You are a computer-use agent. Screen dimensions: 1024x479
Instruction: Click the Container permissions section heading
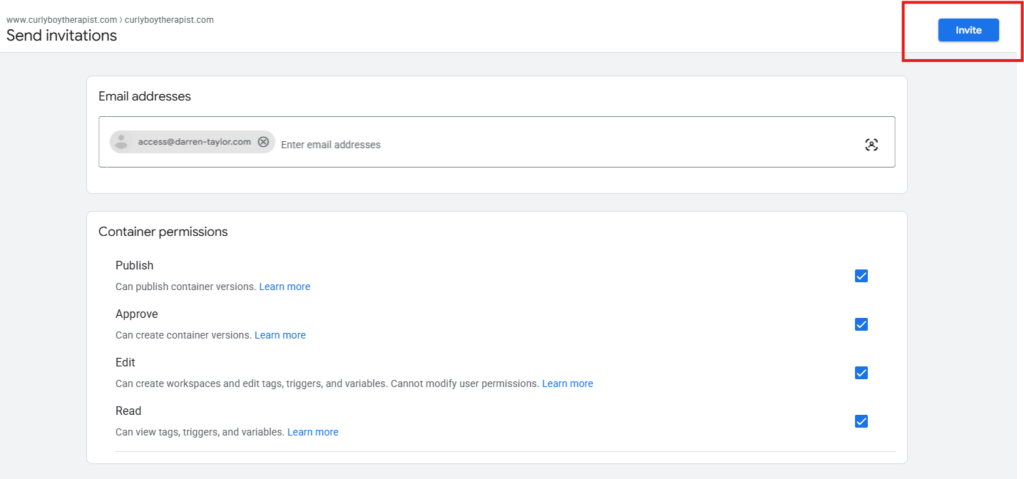[163, 232]
